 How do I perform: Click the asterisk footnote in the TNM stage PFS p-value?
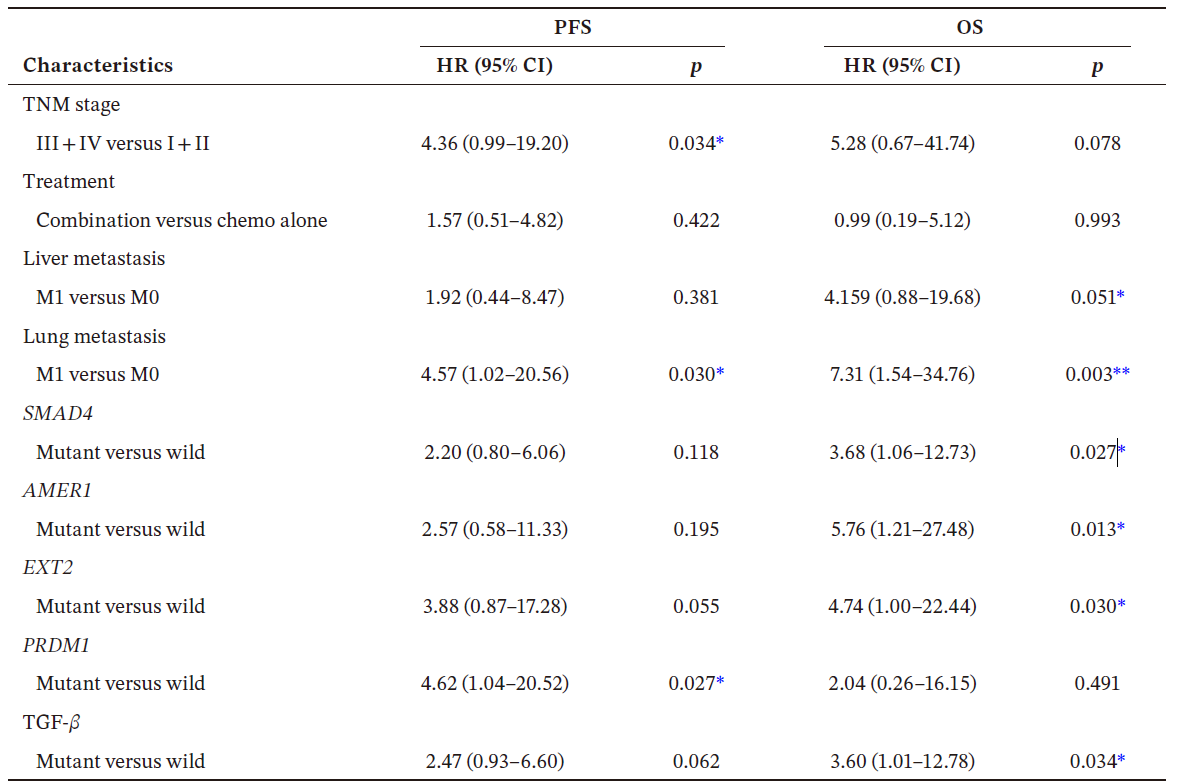[x=720, y=142]
